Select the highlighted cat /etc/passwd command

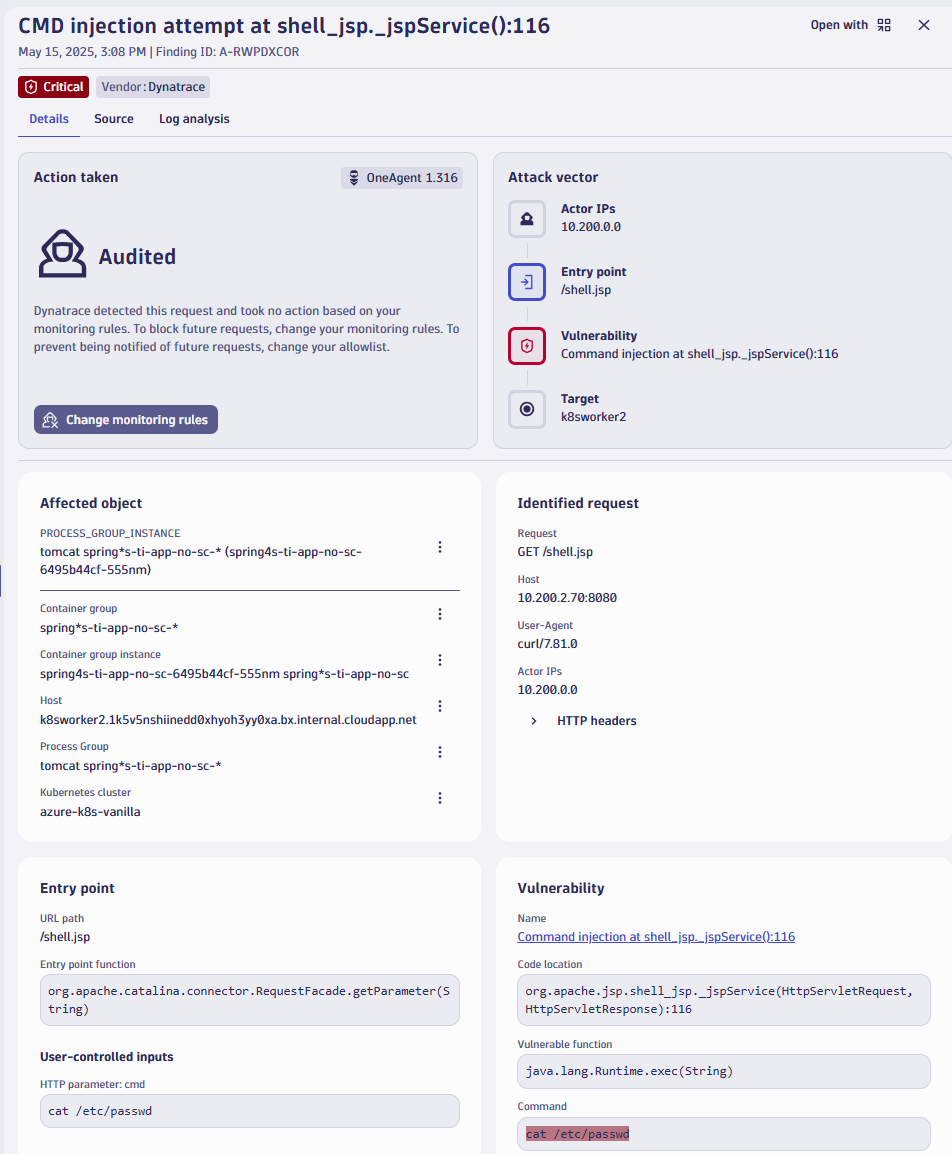[577, 1133]
